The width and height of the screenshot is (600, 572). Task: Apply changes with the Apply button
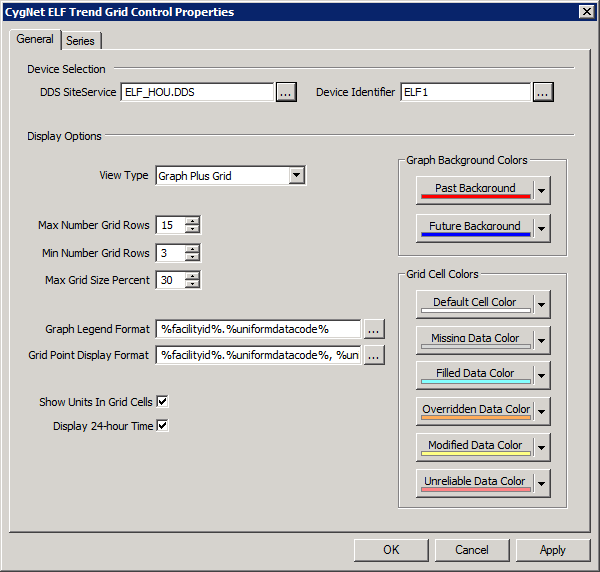[553, 550]
